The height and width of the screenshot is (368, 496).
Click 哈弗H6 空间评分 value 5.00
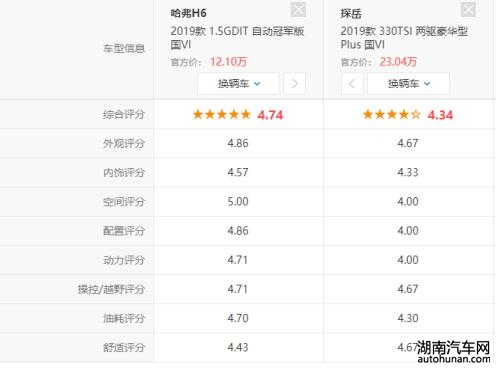(238, 201)
